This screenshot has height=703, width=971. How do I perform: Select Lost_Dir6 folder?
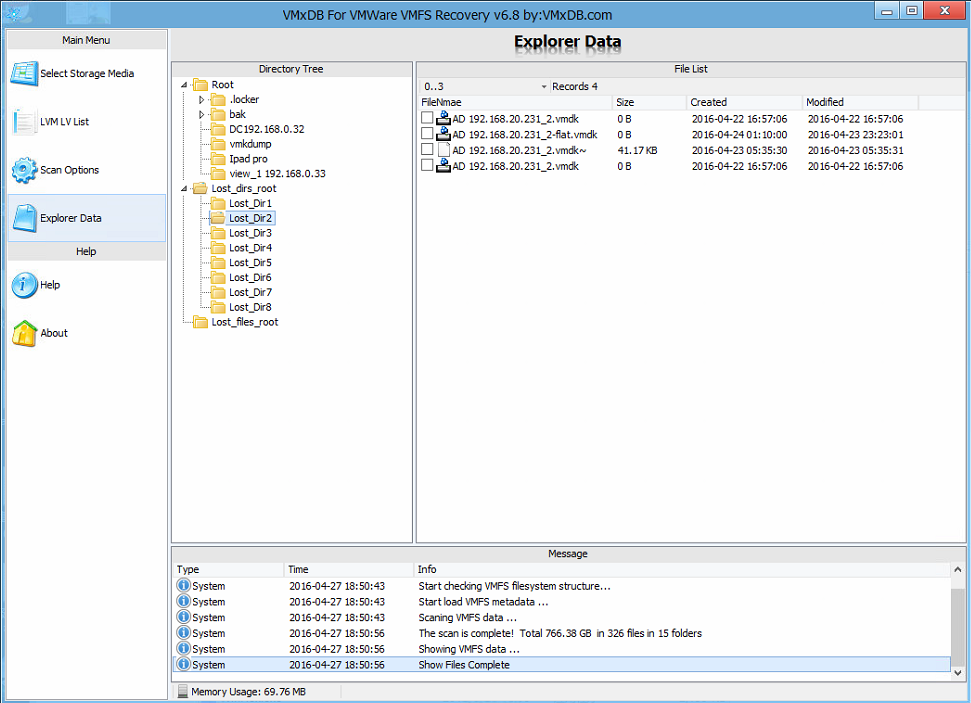point(250,278)
